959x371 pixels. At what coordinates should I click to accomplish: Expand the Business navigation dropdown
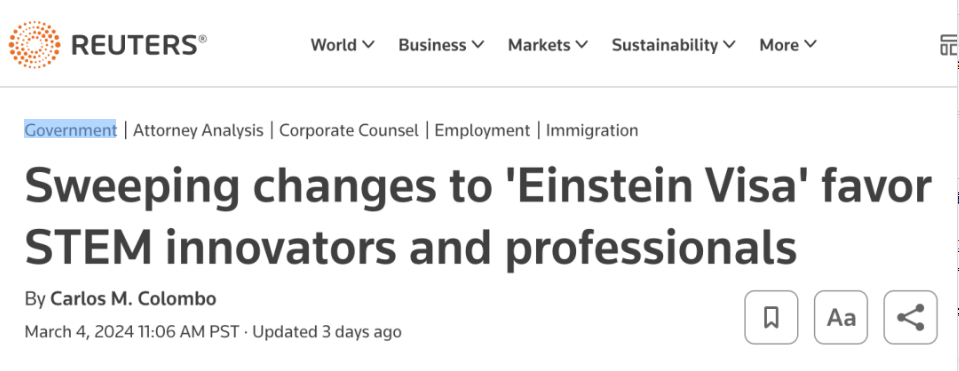coord(441,45)
